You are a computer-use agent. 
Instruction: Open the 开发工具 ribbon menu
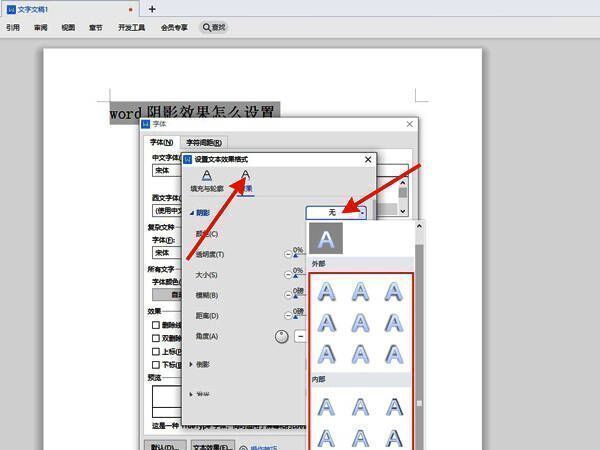(x=135, y=28)
